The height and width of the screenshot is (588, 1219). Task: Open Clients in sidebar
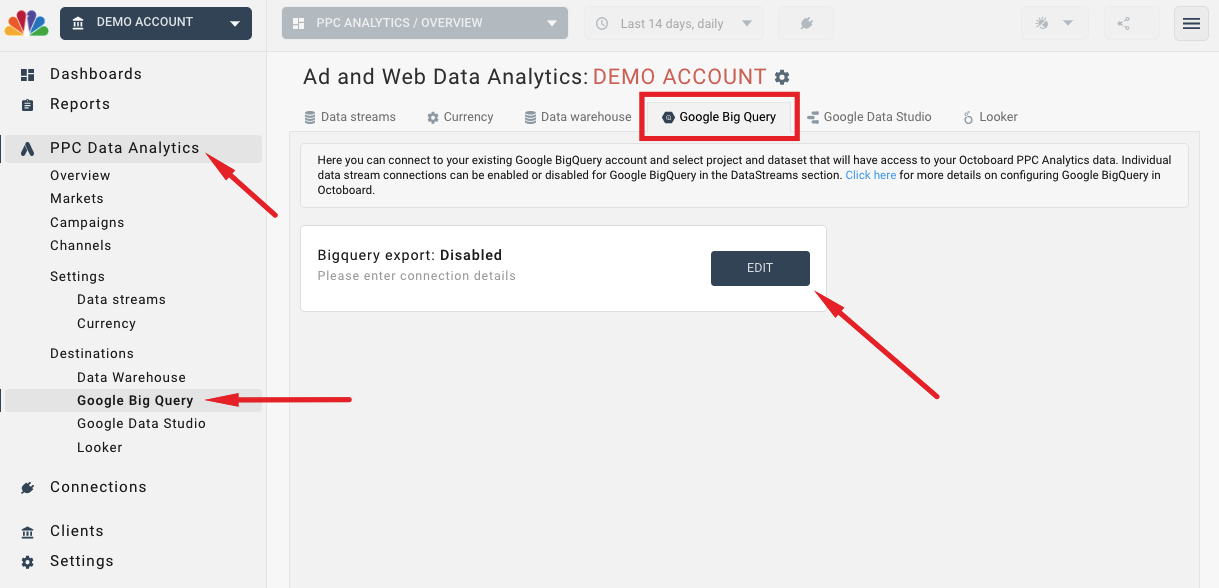point(77,531)
